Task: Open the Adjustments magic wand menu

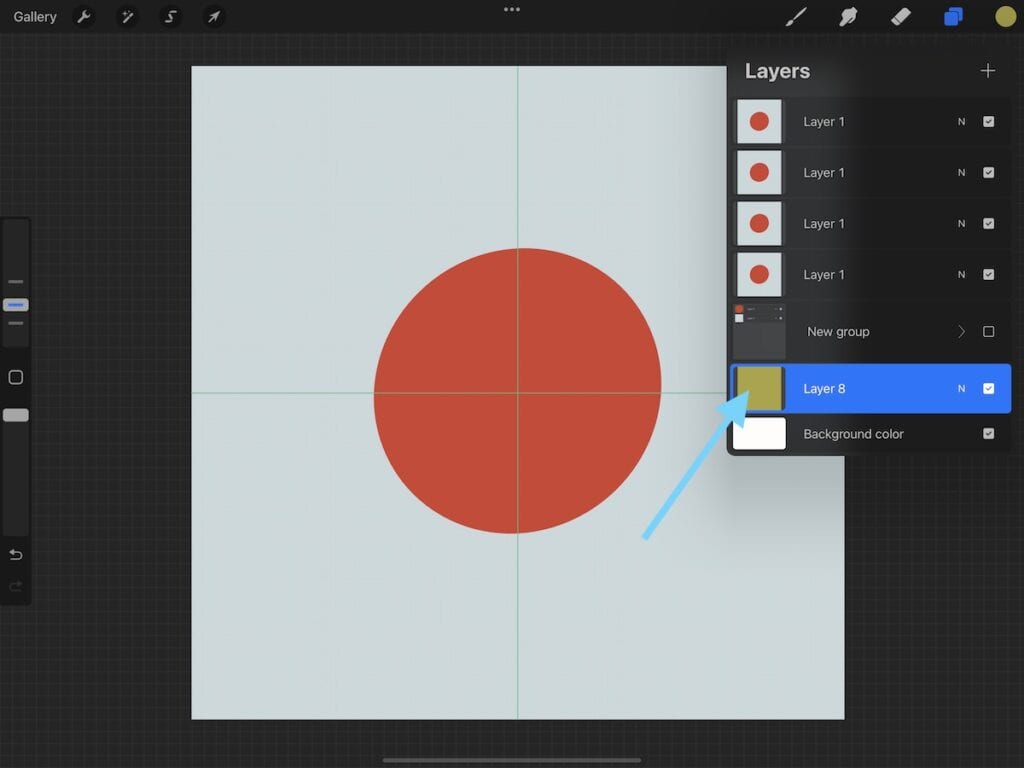Action: click(128, 17)
